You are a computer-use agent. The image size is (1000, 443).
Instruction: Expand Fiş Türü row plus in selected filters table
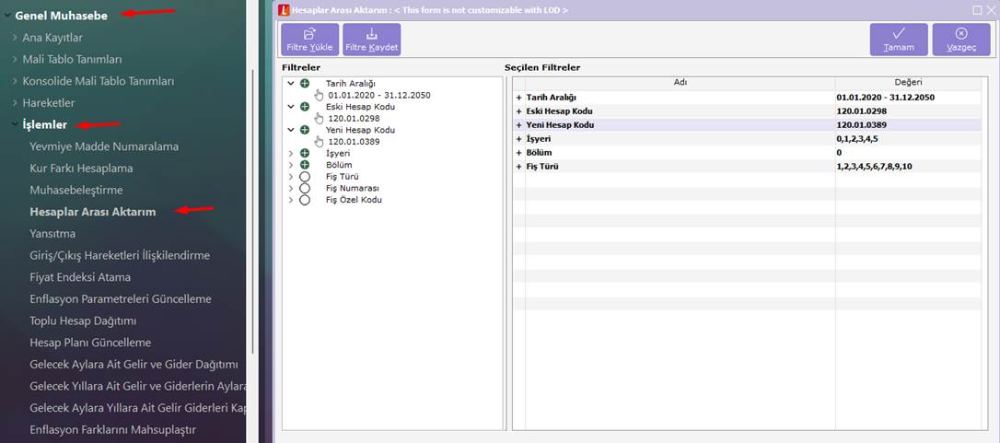coord(518,166)
